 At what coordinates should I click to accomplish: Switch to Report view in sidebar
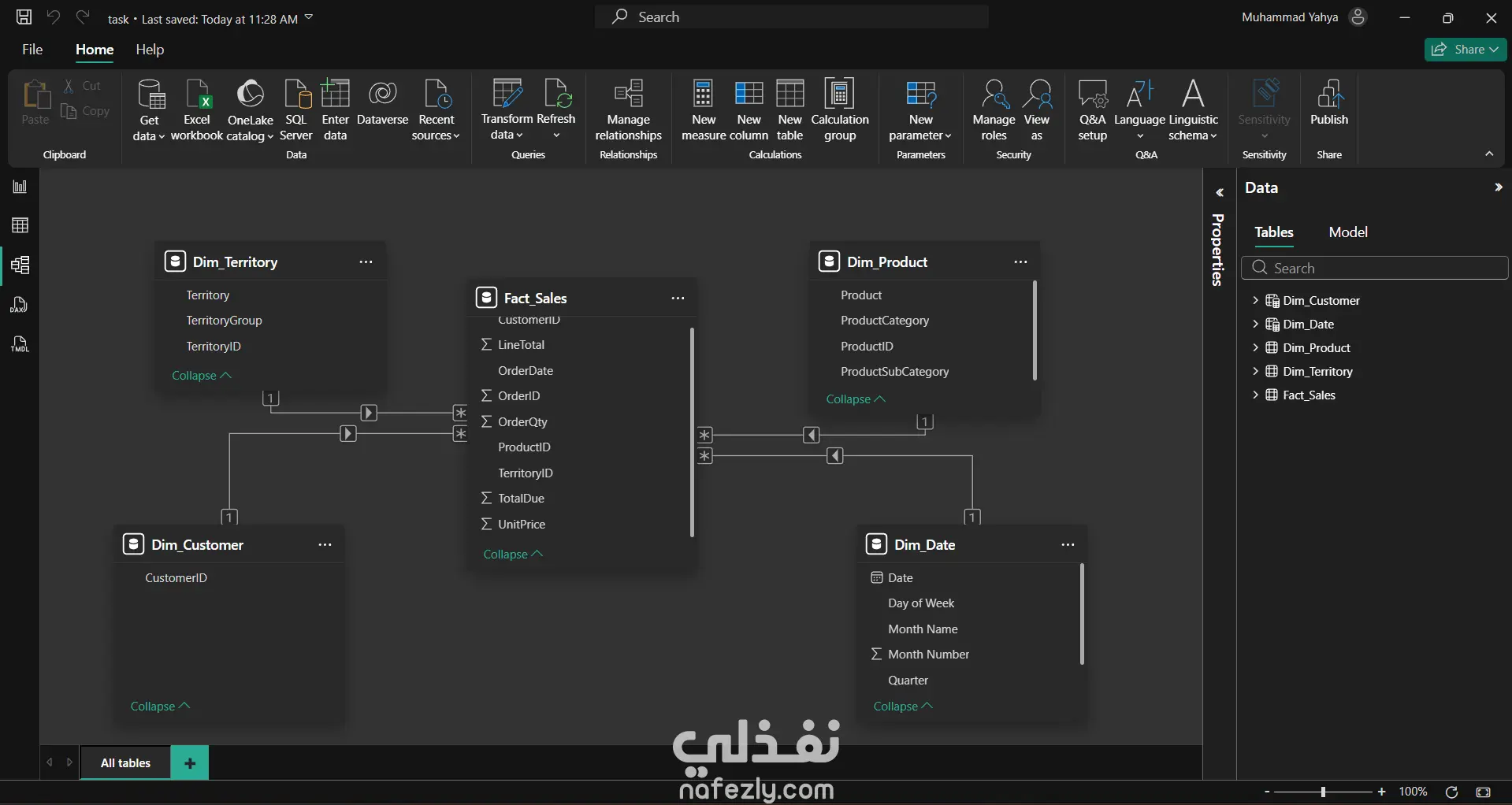20,187
